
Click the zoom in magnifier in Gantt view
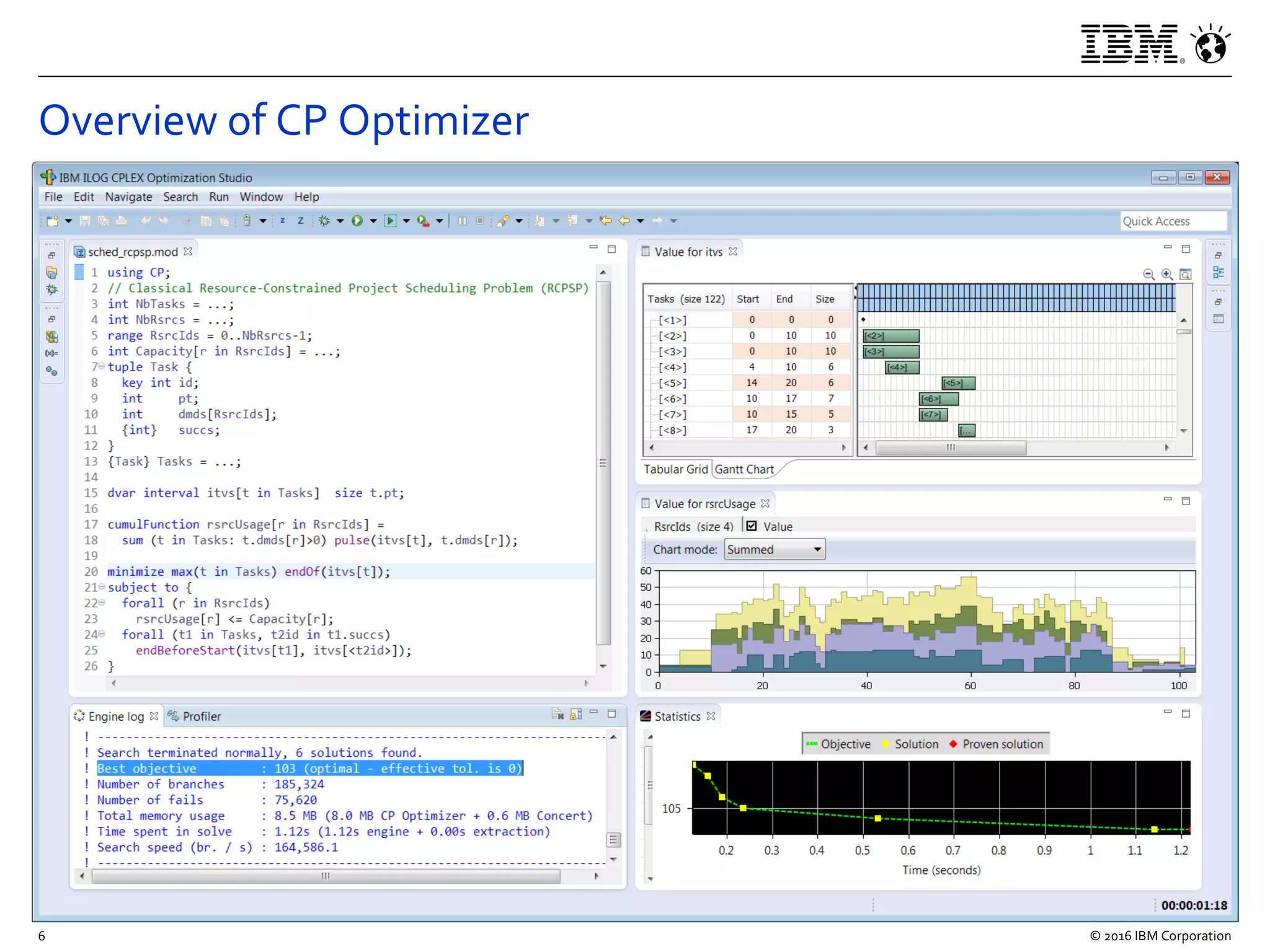[1167, 274]
